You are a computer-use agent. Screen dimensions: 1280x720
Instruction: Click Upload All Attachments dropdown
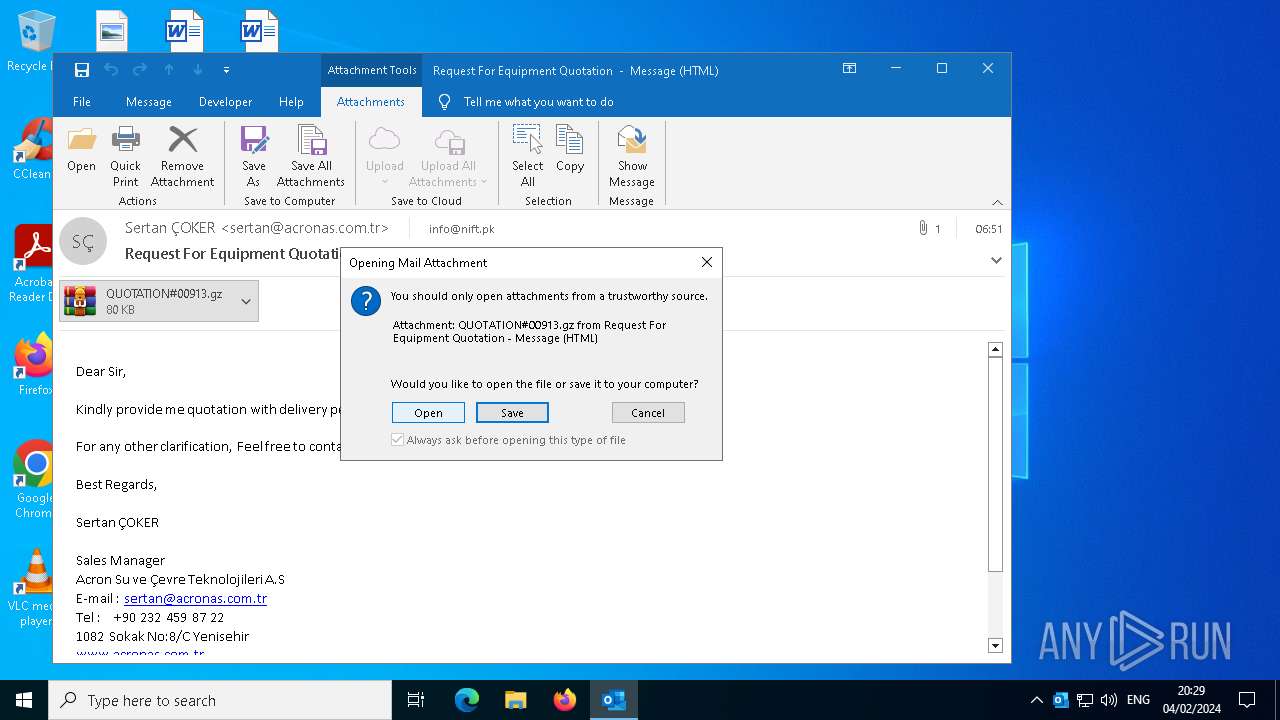pos(448,156)
